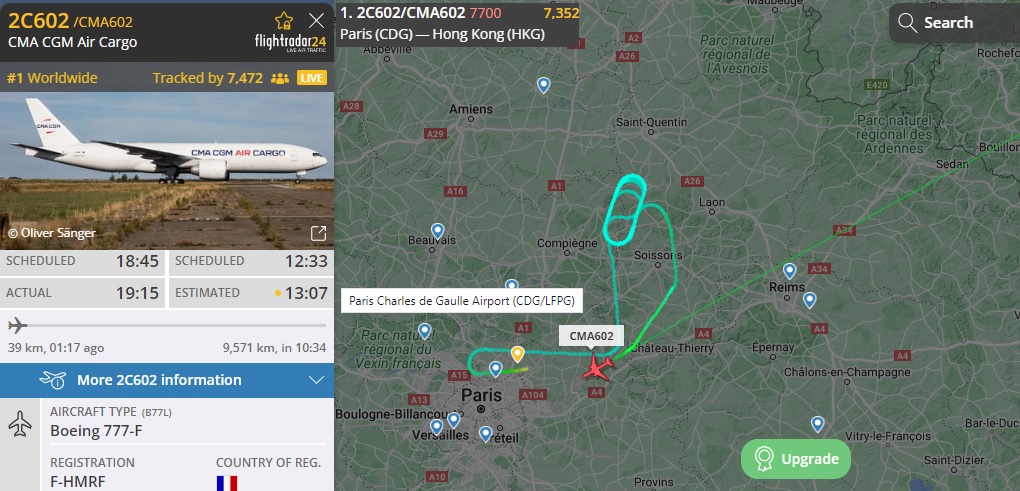Open the aircraft photo in external link

coord(318,233)
